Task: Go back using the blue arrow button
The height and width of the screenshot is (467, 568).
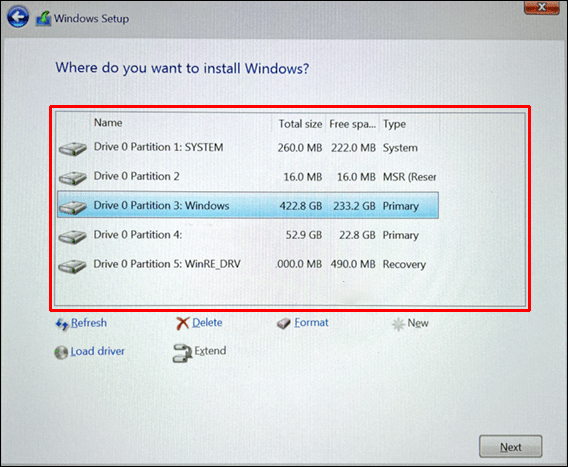Action: (18, 17)
